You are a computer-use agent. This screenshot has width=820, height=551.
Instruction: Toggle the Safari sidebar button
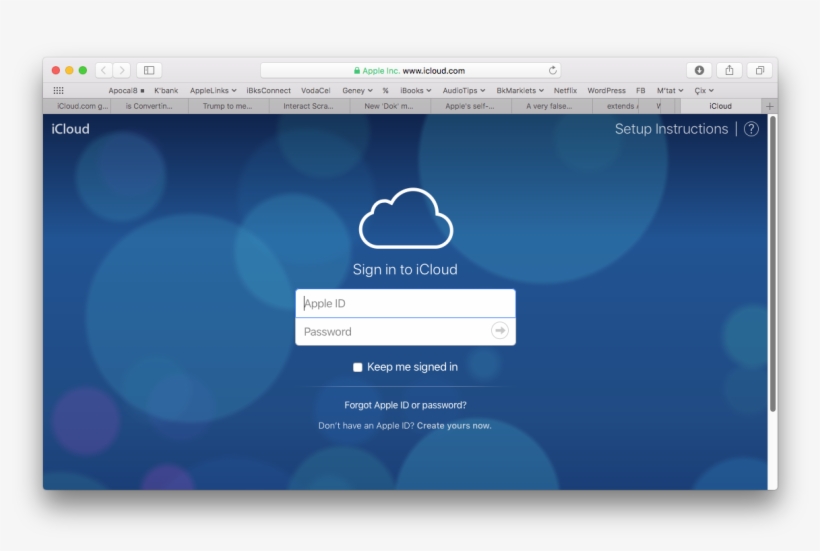[149, 70]
